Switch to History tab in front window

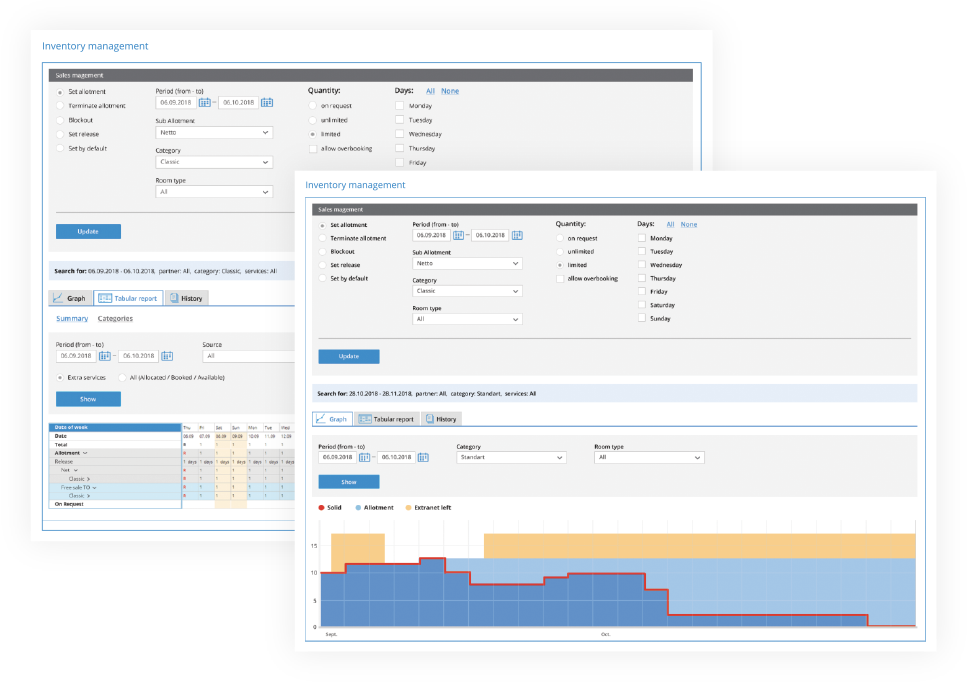tap(441, 419)
